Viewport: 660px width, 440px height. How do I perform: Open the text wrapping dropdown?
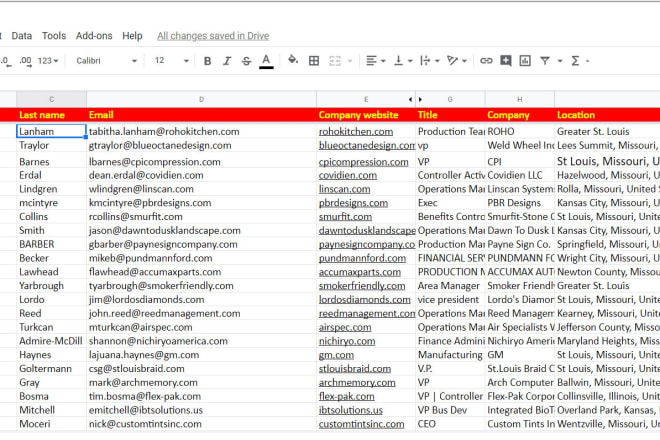click(430, 61)
